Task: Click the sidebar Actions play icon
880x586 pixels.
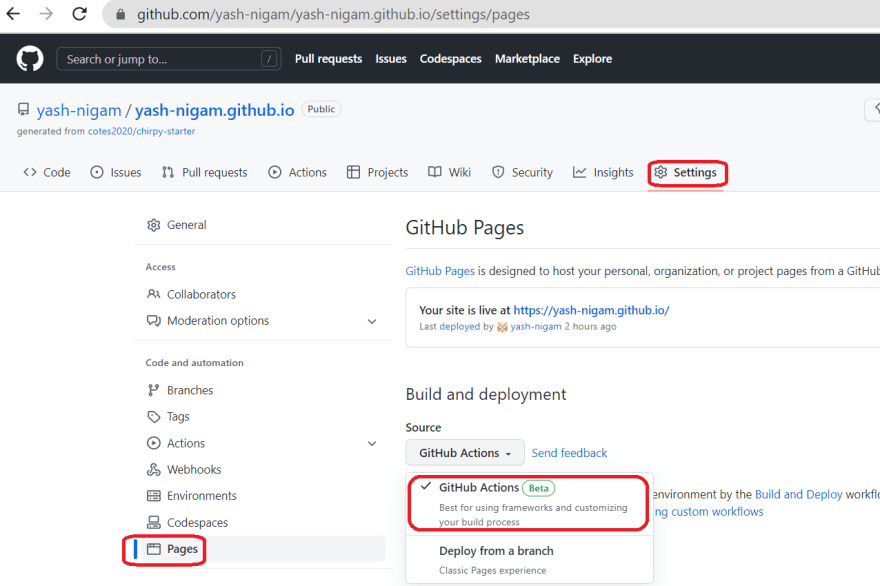Action: click(x=153, y=443)
